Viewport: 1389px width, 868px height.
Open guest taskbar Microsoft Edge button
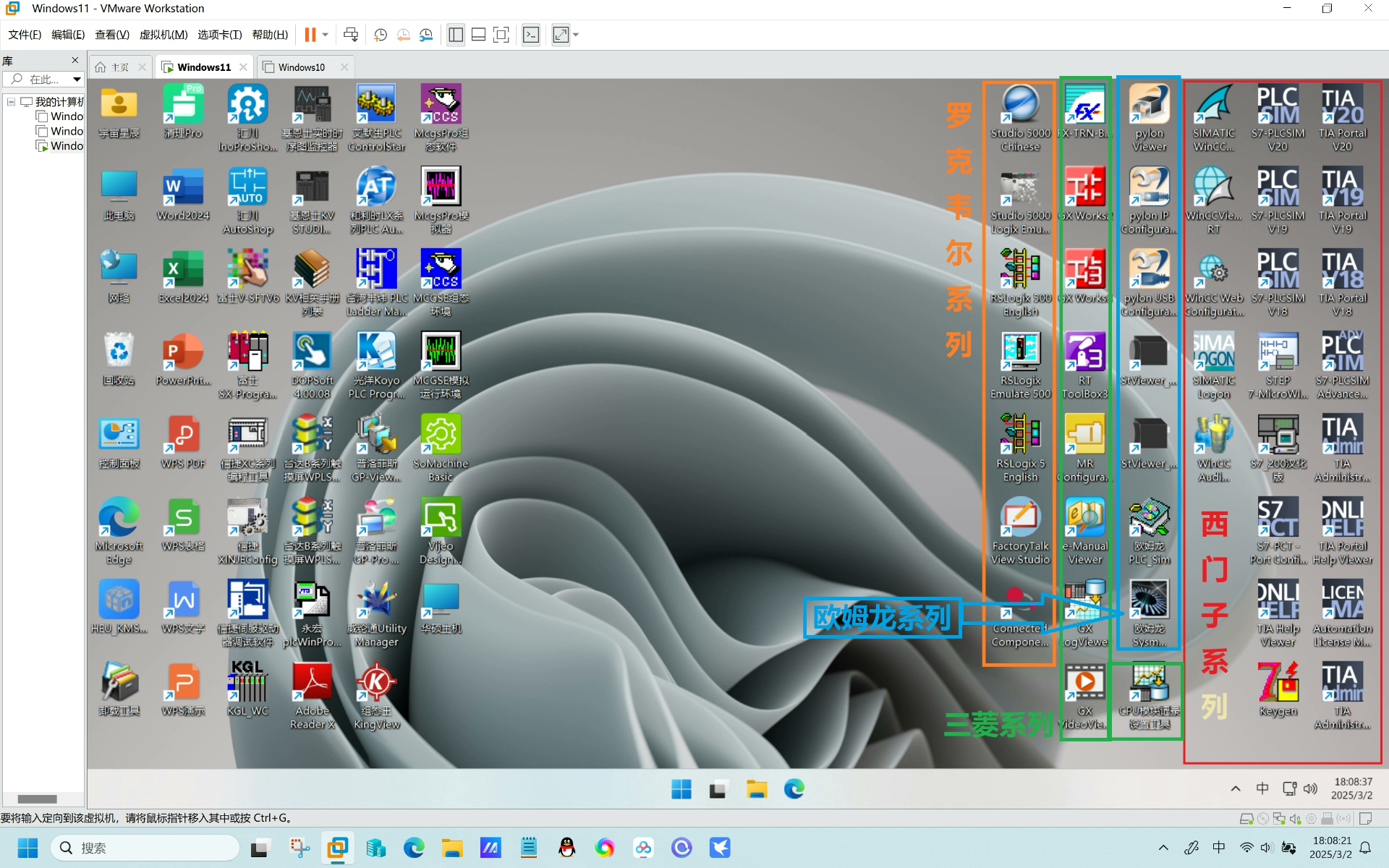pyautogui.click(x=794, y=789)
